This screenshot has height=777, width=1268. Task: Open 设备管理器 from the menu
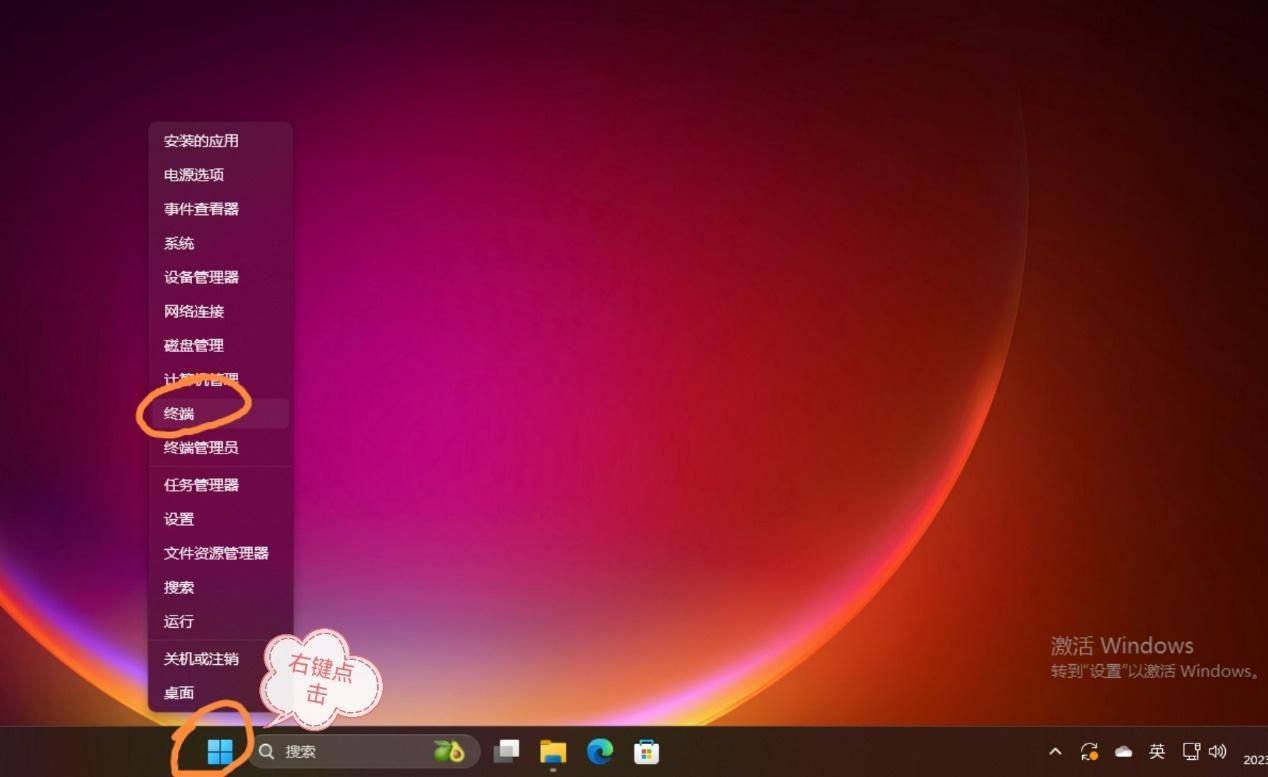pos(201,277)
